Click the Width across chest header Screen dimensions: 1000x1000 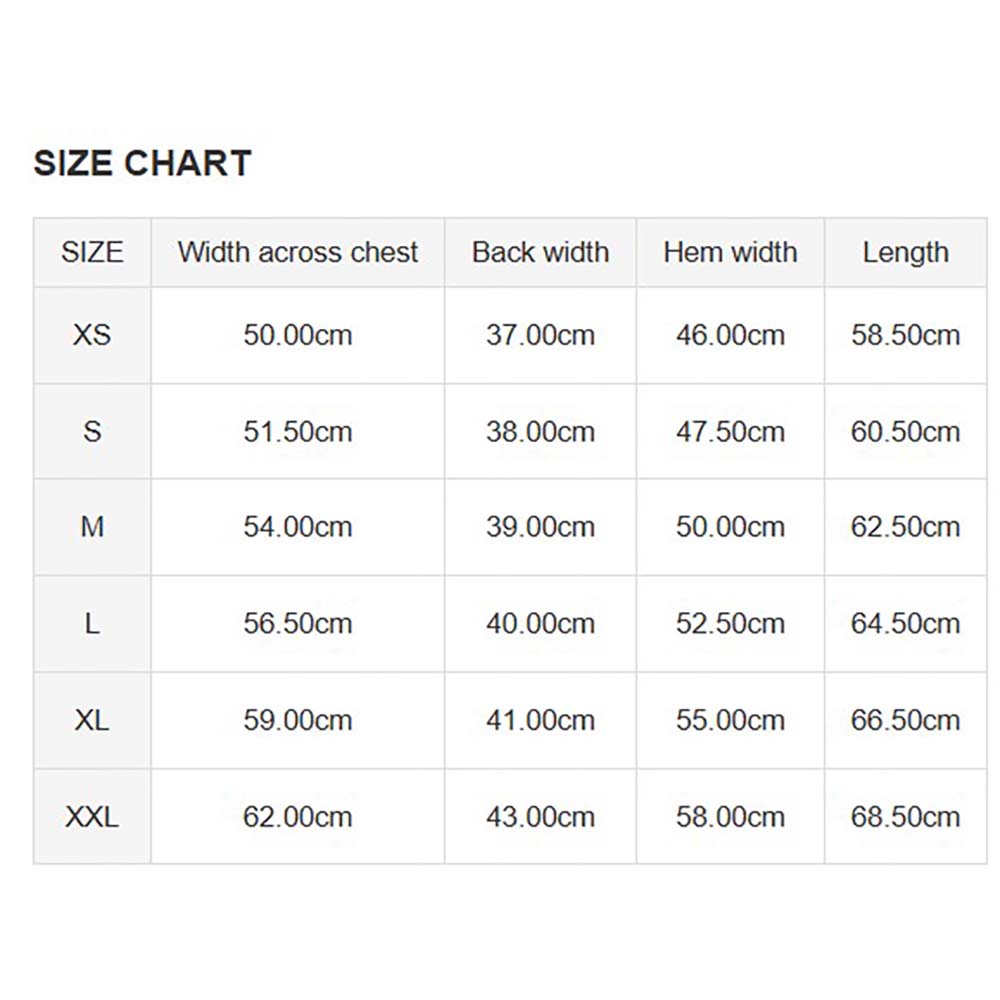click(x=298, y=252)
